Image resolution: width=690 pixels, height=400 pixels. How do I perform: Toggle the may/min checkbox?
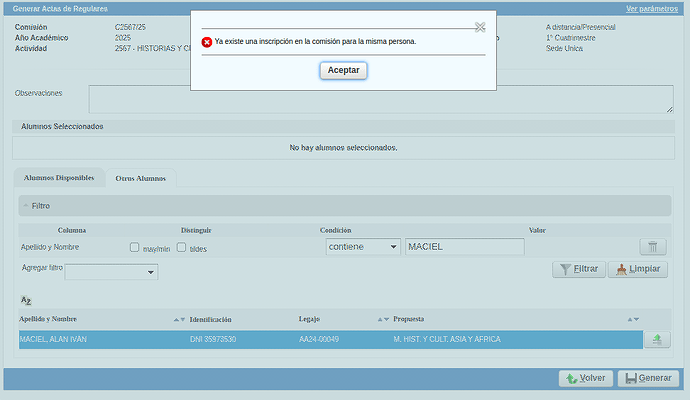click(x=134, y=247)
